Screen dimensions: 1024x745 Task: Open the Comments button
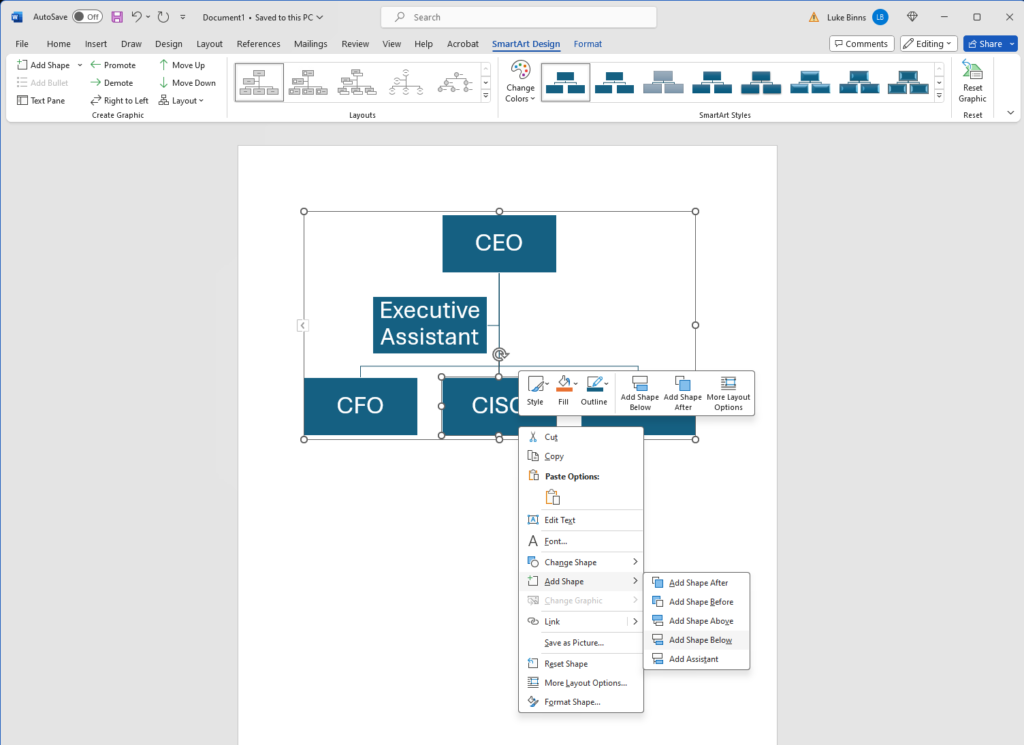pyautogui.click(x=860, y=44)
